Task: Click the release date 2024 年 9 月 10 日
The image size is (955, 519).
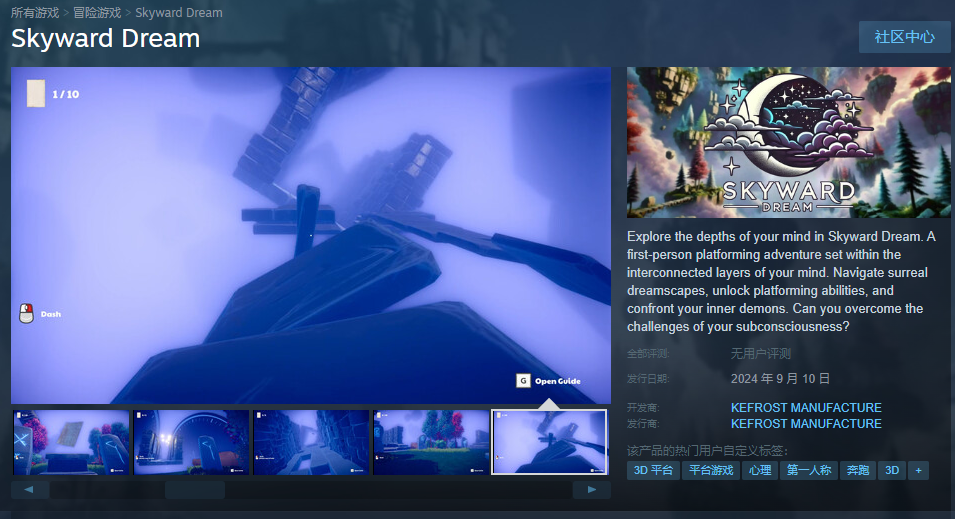Action: click(780, 379)
